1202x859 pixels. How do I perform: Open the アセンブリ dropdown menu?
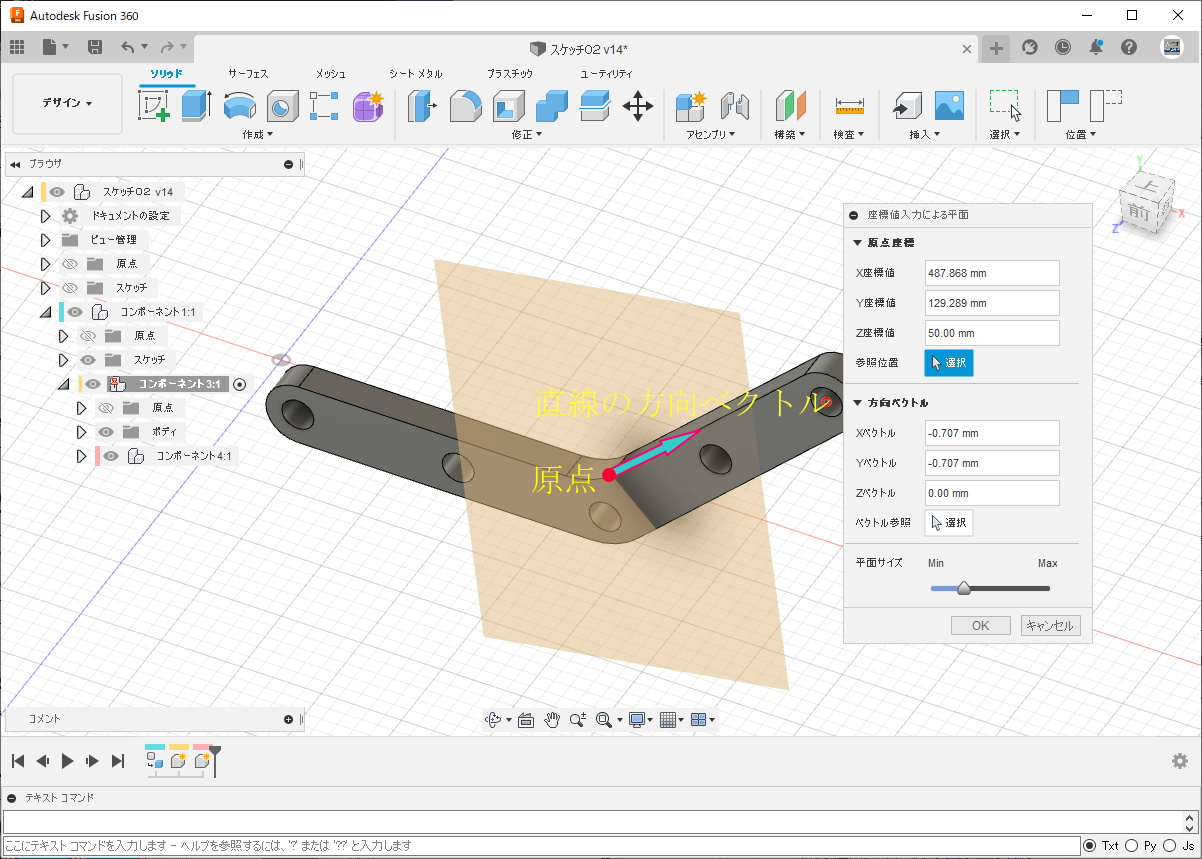tap(710, 134)
